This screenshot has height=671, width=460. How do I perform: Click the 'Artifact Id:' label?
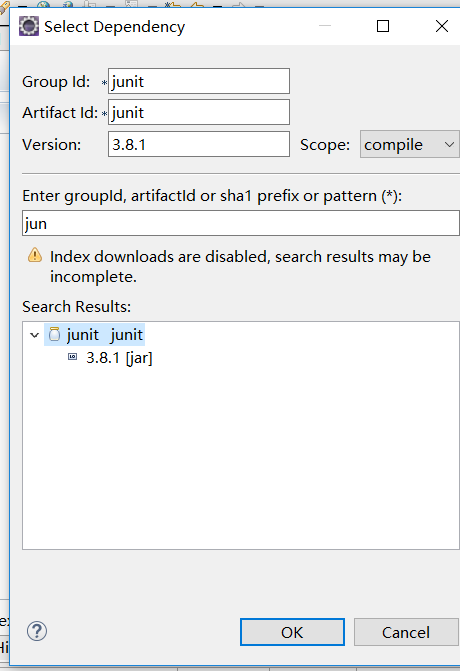coord(60,113)
